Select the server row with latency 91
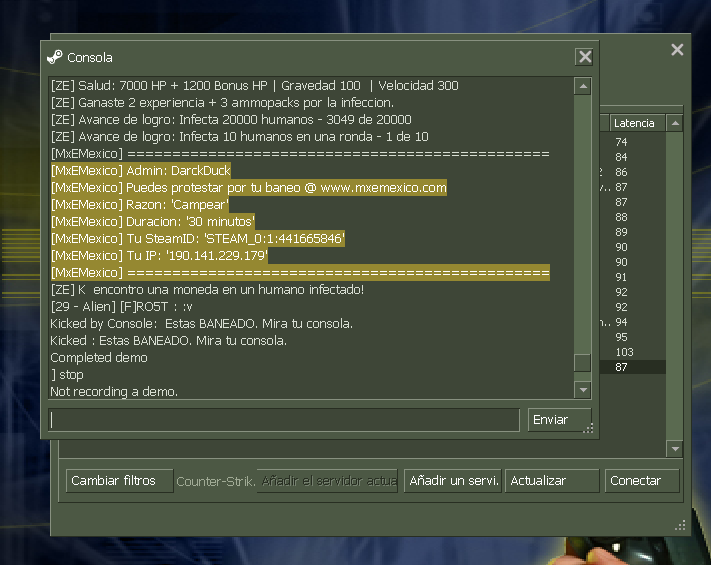Image resolution: width=711 pixels, height=565 pixels. click(x=633, y=277)
